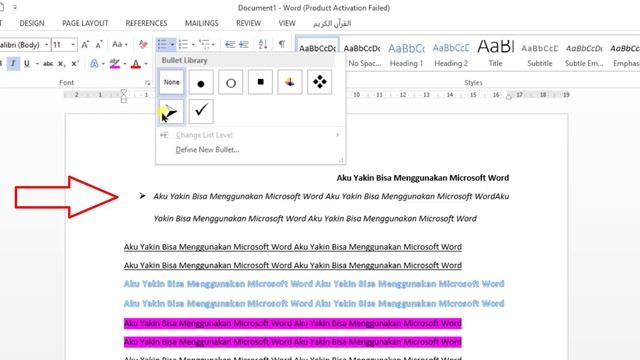Image resolution: width=640 pixels, height=360 pixels.
Task: Open the DESIGN ribbon tab
Action: 32,23
